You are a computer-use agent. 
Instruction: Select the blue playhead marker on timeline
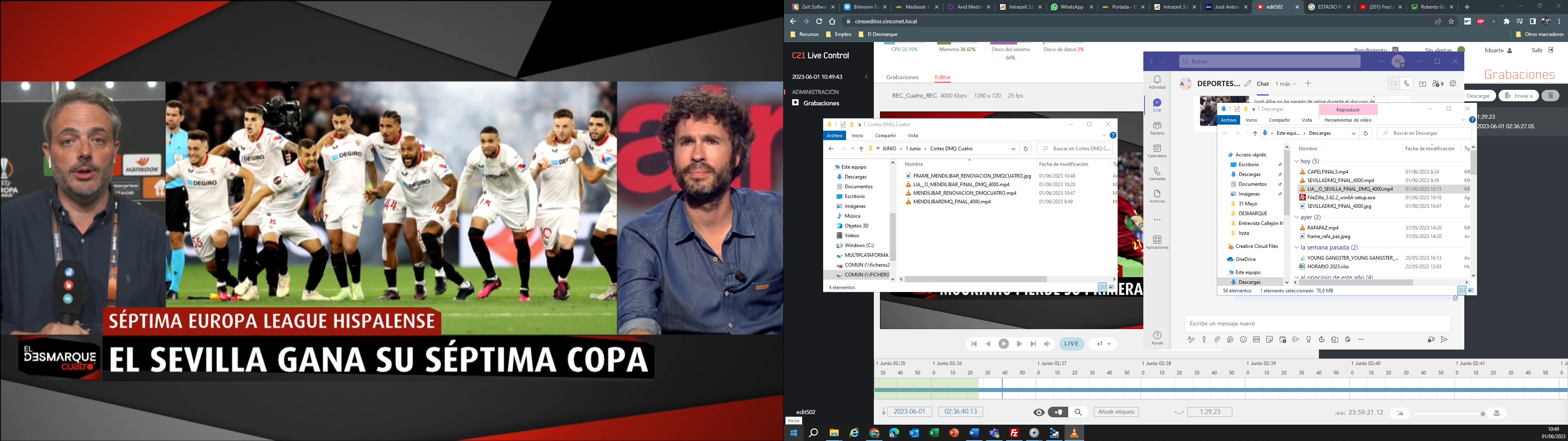[1002, 389]
